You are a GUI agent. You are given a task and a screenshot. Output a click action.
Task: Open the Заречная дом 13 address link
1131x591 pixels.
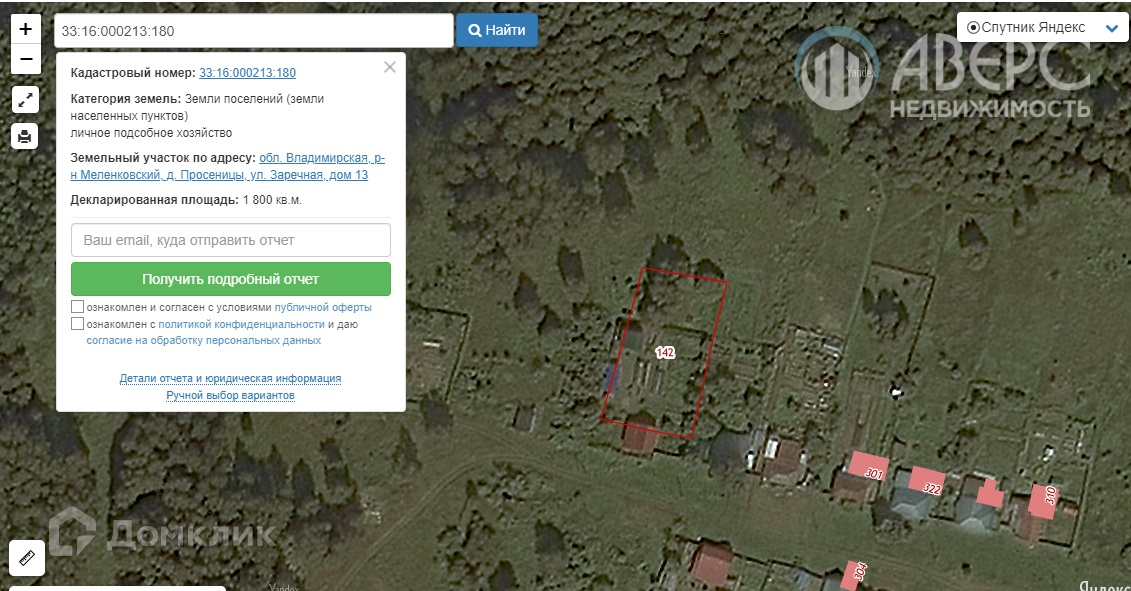tap(228, 166)
